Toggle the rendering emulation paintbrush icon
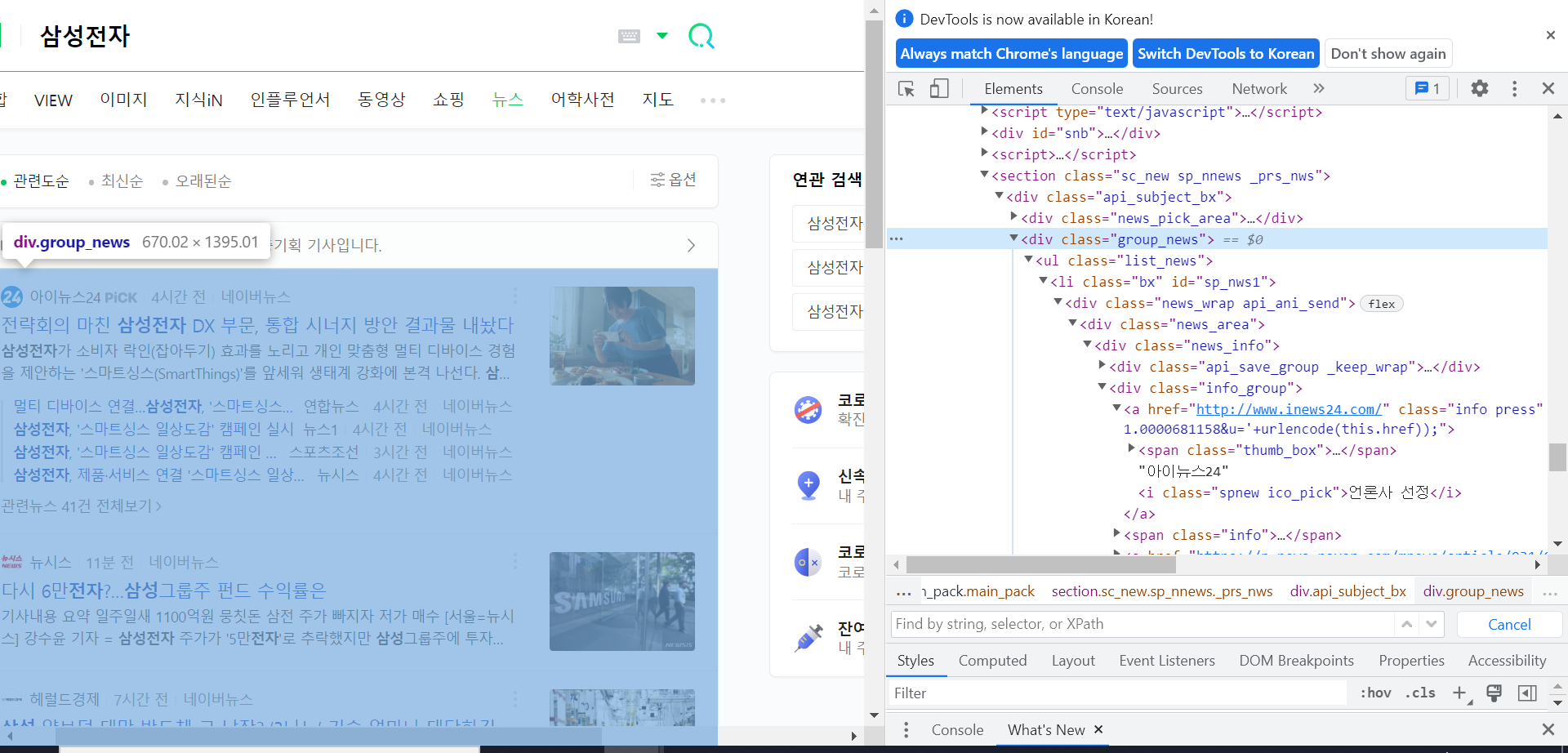Viewport: 1568px width, 753px height. point(1494,693)
